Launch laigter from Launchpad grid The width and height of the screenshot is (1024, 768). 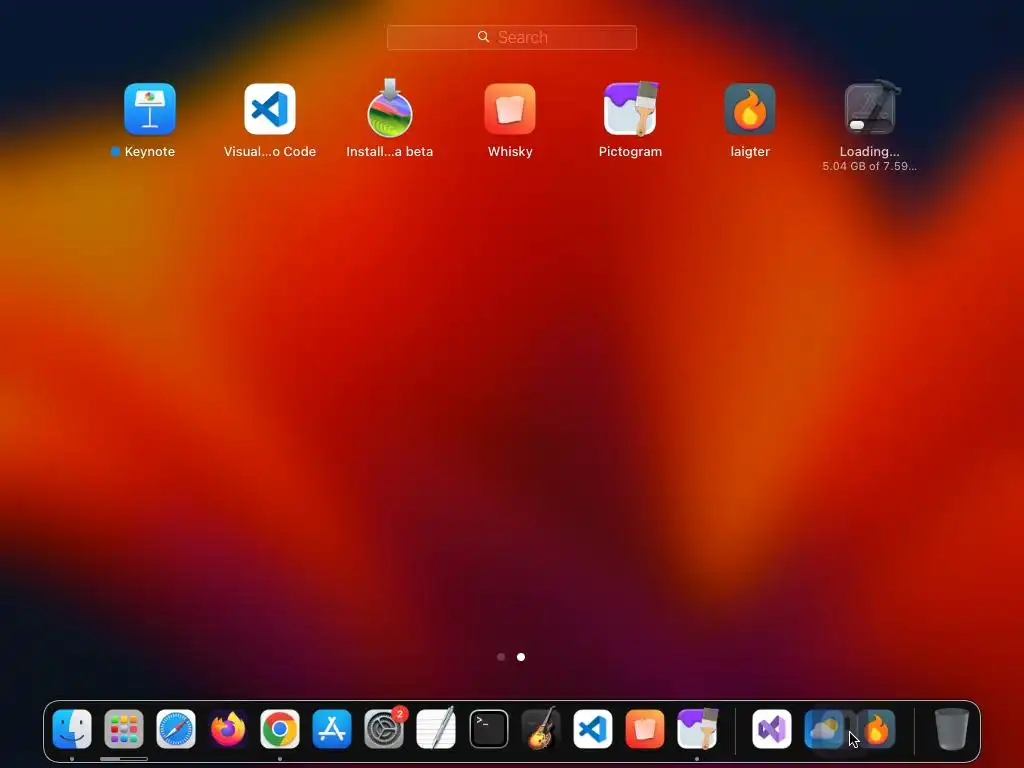point(750,108)
